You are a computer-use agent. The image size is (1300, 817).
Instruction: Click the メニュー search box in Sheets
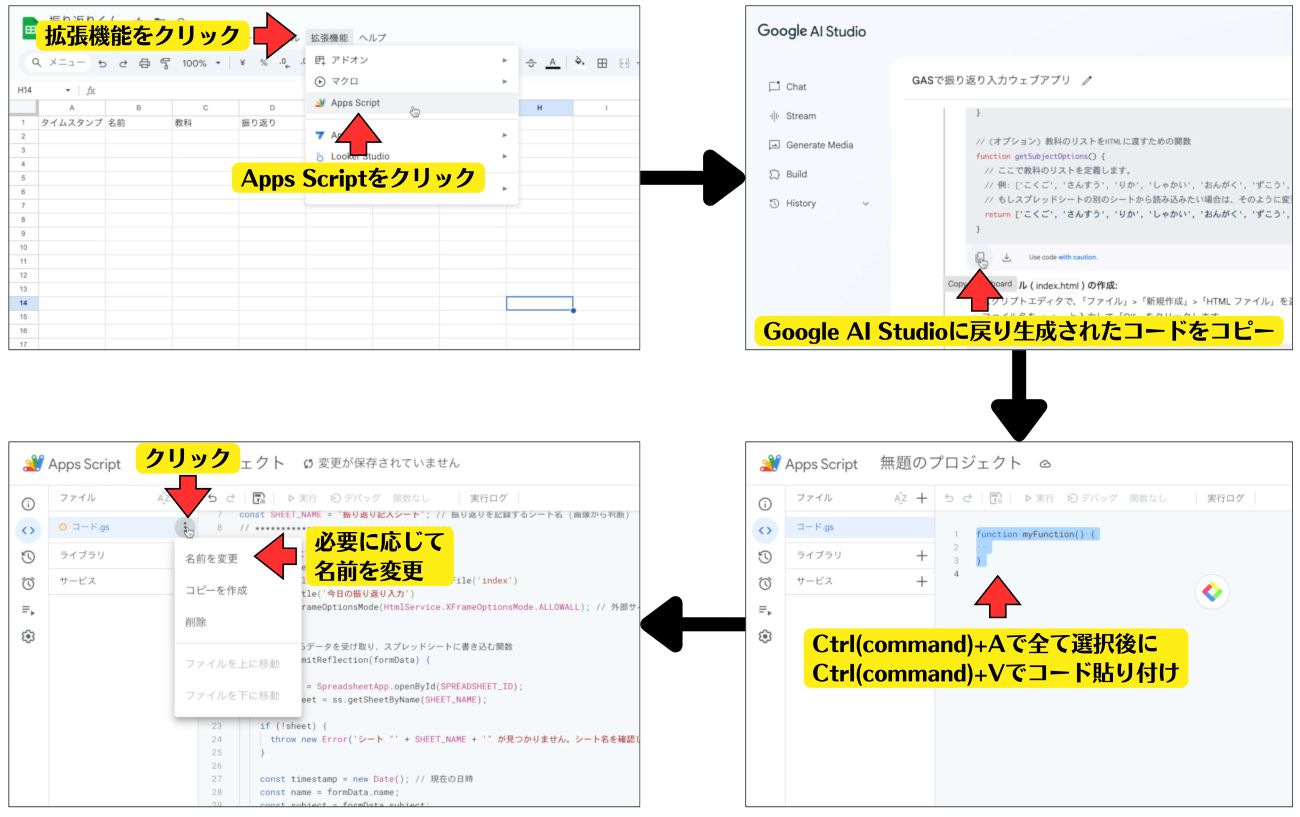click(59, 63)
